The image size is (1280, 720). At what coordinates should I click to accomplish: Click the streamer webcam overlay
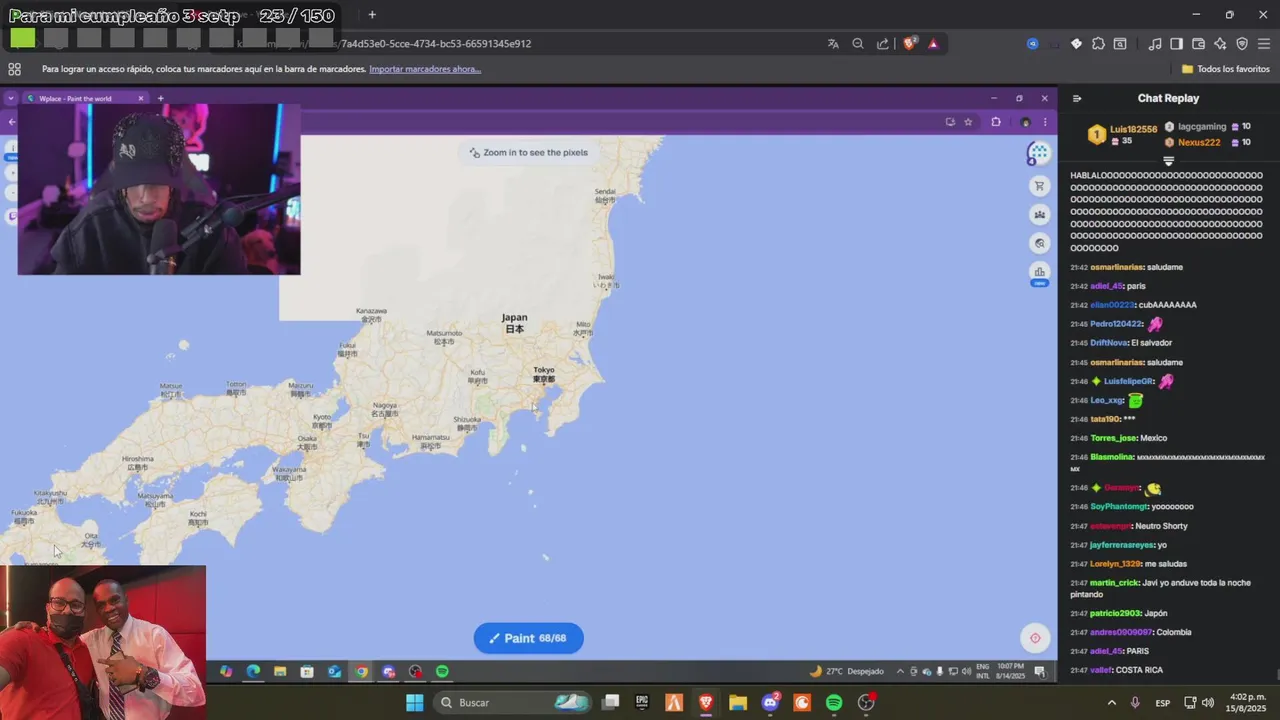pyautogui.click(x=159, y=189)
